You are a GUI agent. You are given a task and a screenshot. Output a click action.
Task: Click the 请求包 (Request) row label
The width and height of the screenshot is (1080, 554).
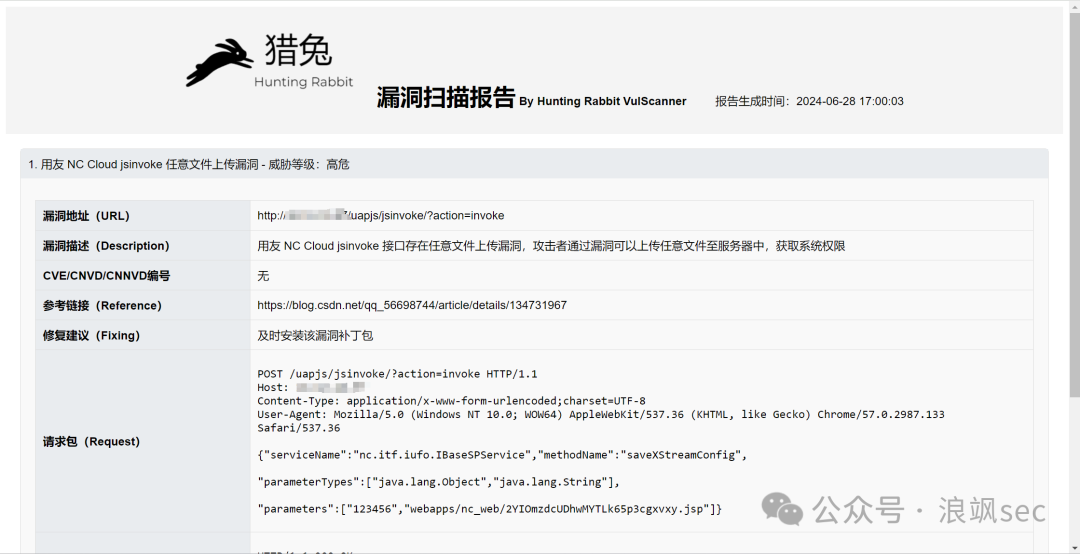(x=91, y=442)
